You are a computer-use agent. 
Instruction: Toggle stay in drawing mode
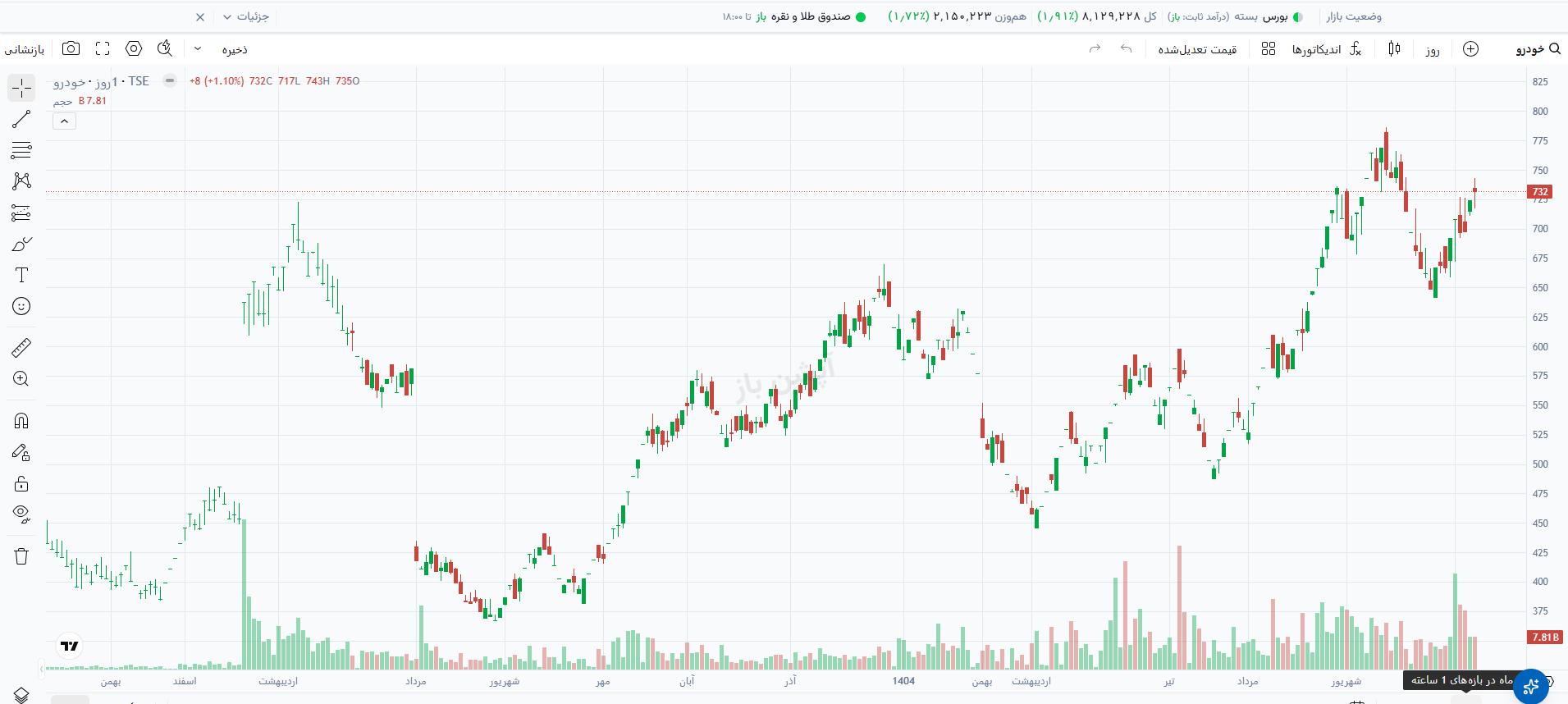coord(22,452)
